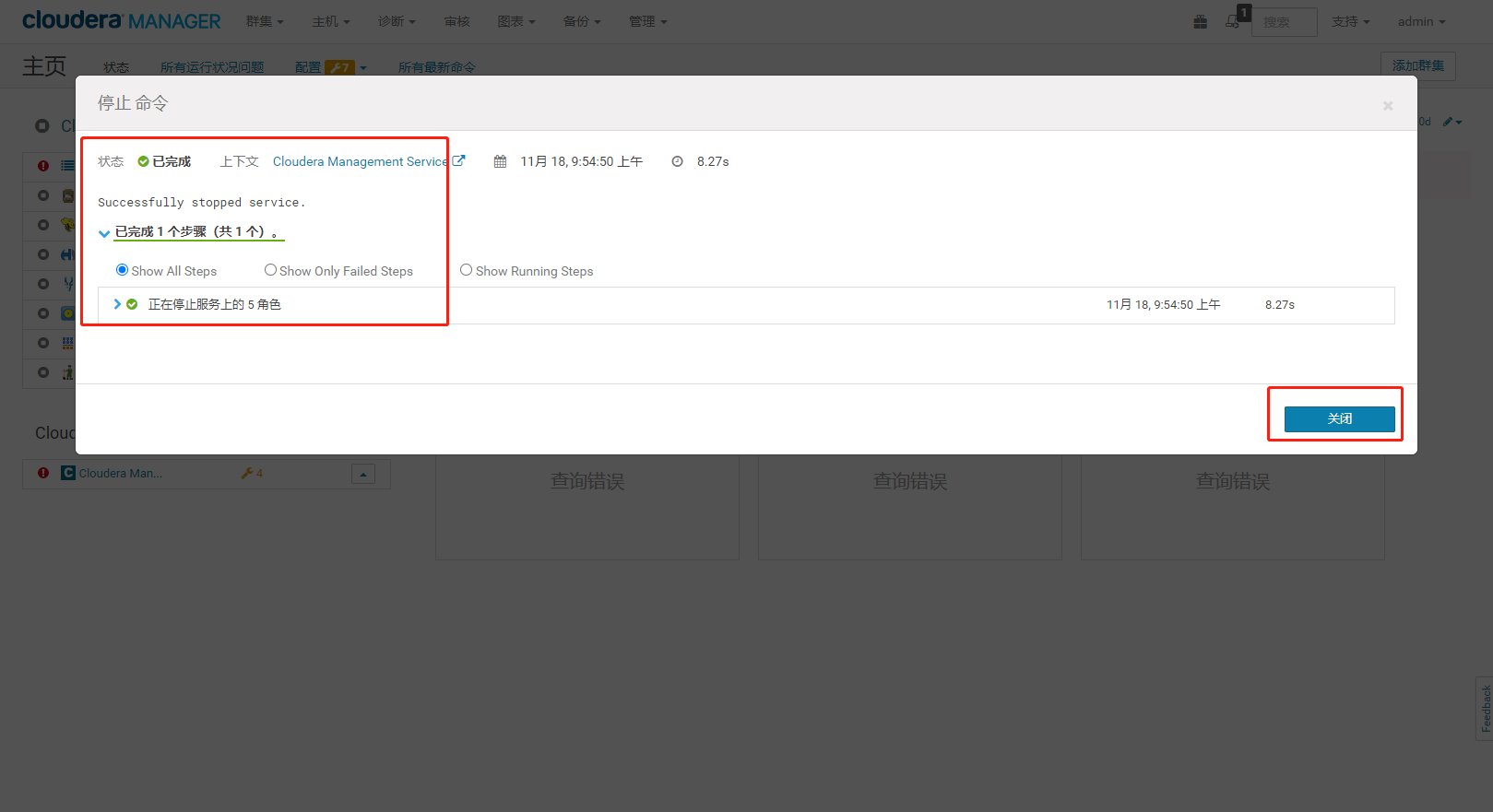The width and height of the screenshot is (1493, 812).
Task: Click the green check icon beside 已完成 status
Action: tap(143, 161)
